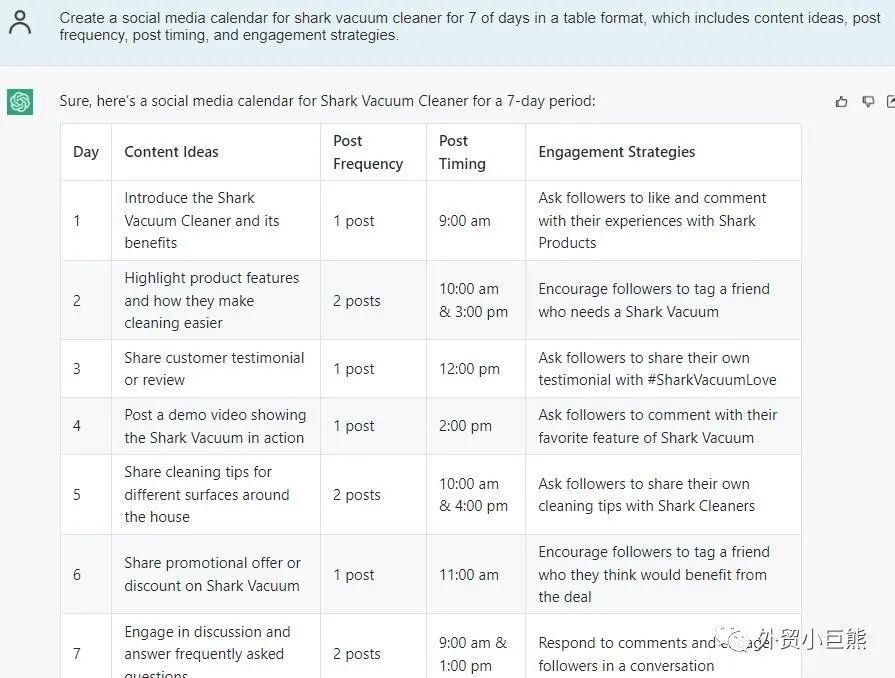Click the 'Post Timing' column header
Screen dimensions: 895x678
[x=462, y=152]
